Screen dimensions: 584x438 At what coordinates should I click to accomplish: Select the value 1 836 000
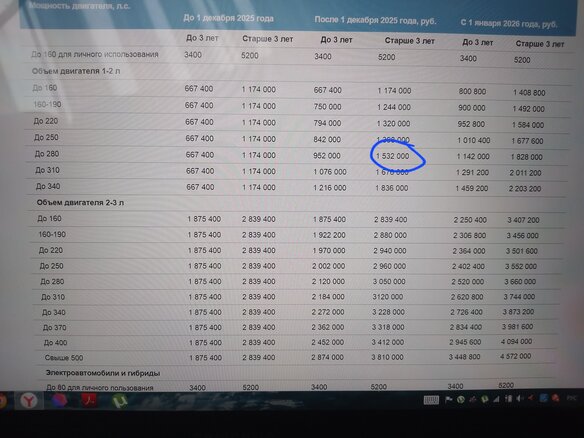click(391, 188)
